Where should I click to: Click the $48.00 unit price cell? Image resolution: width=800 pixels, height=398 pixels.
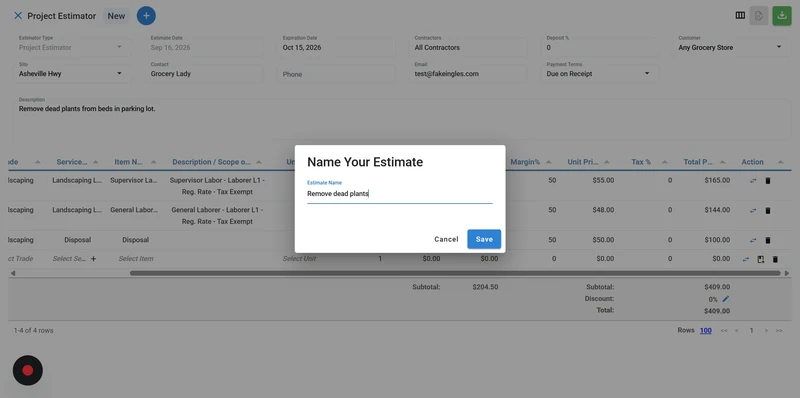pos(603,210)
